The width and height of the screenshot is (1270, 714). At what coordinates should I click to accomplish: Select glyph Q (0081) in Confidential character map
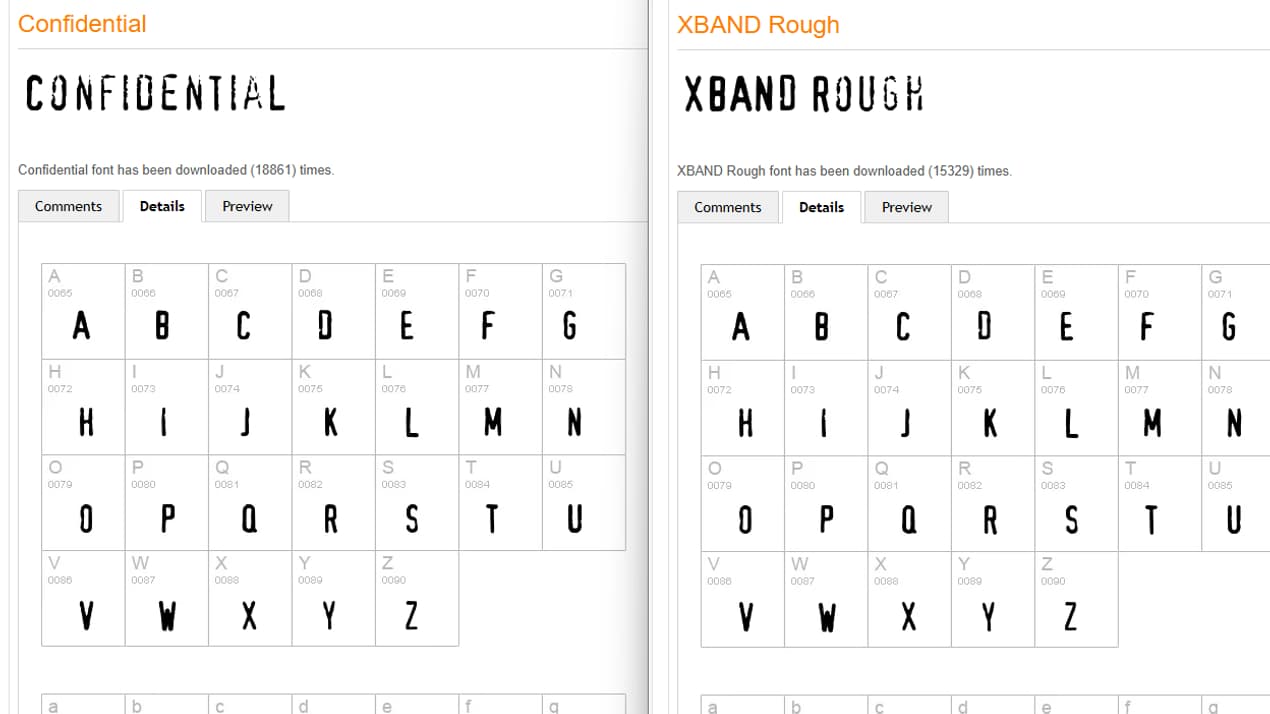click(x=250, y=502)
